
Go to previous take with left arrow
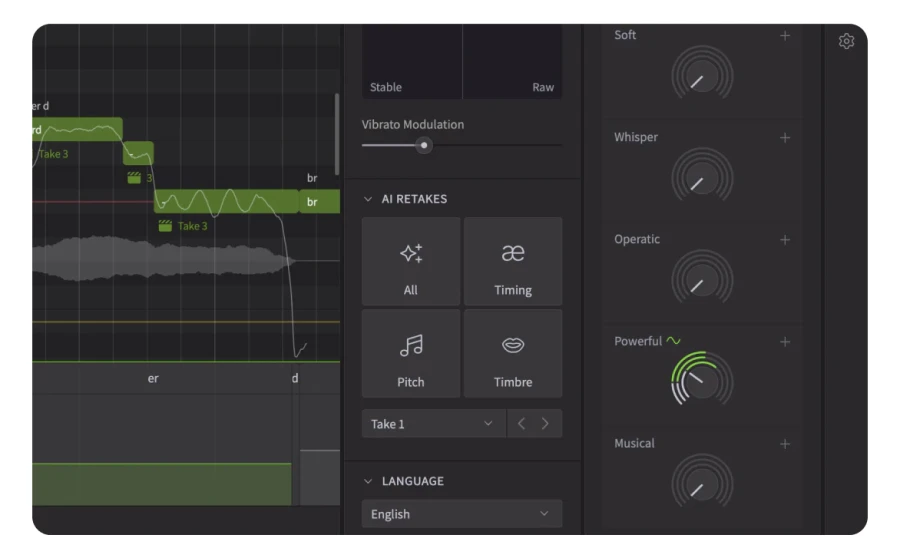[x=521, y=424]
